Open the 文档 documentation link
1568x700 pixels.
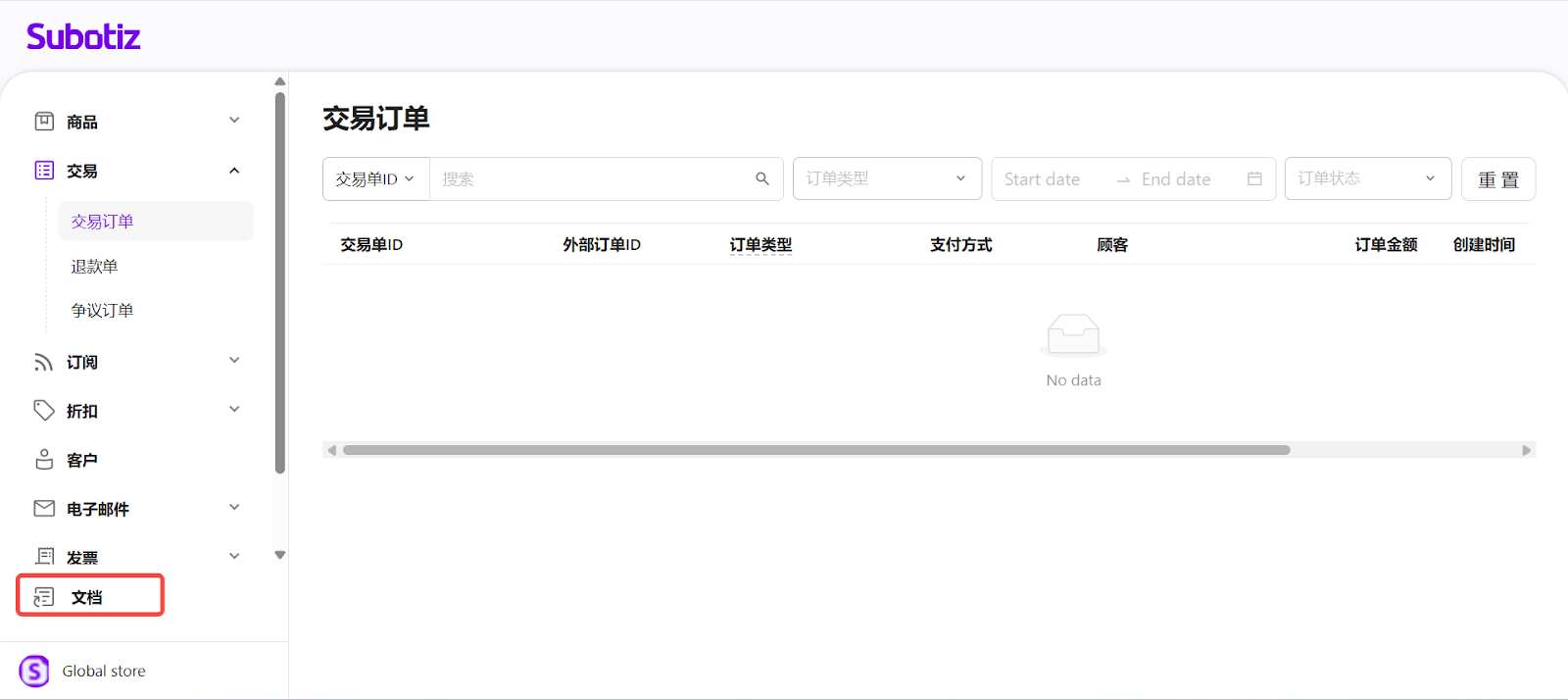[x=86, y=597]
